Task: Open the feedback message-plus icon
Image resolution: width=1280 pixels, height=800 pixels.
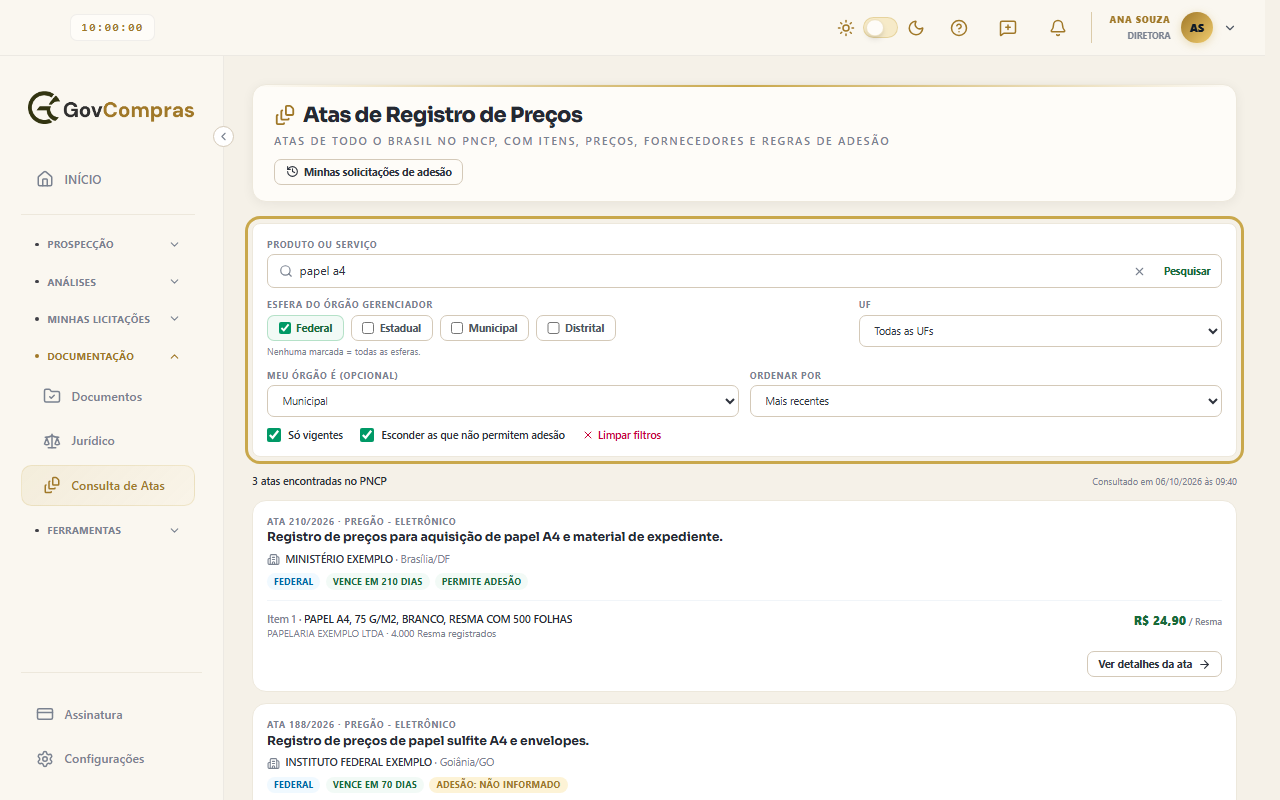Action: [1008, 28]
